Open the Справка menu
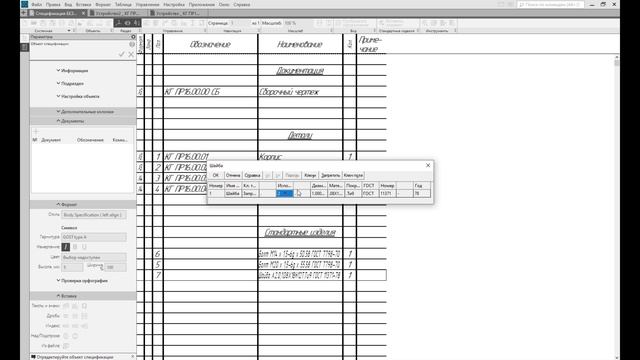 (242, 4)
